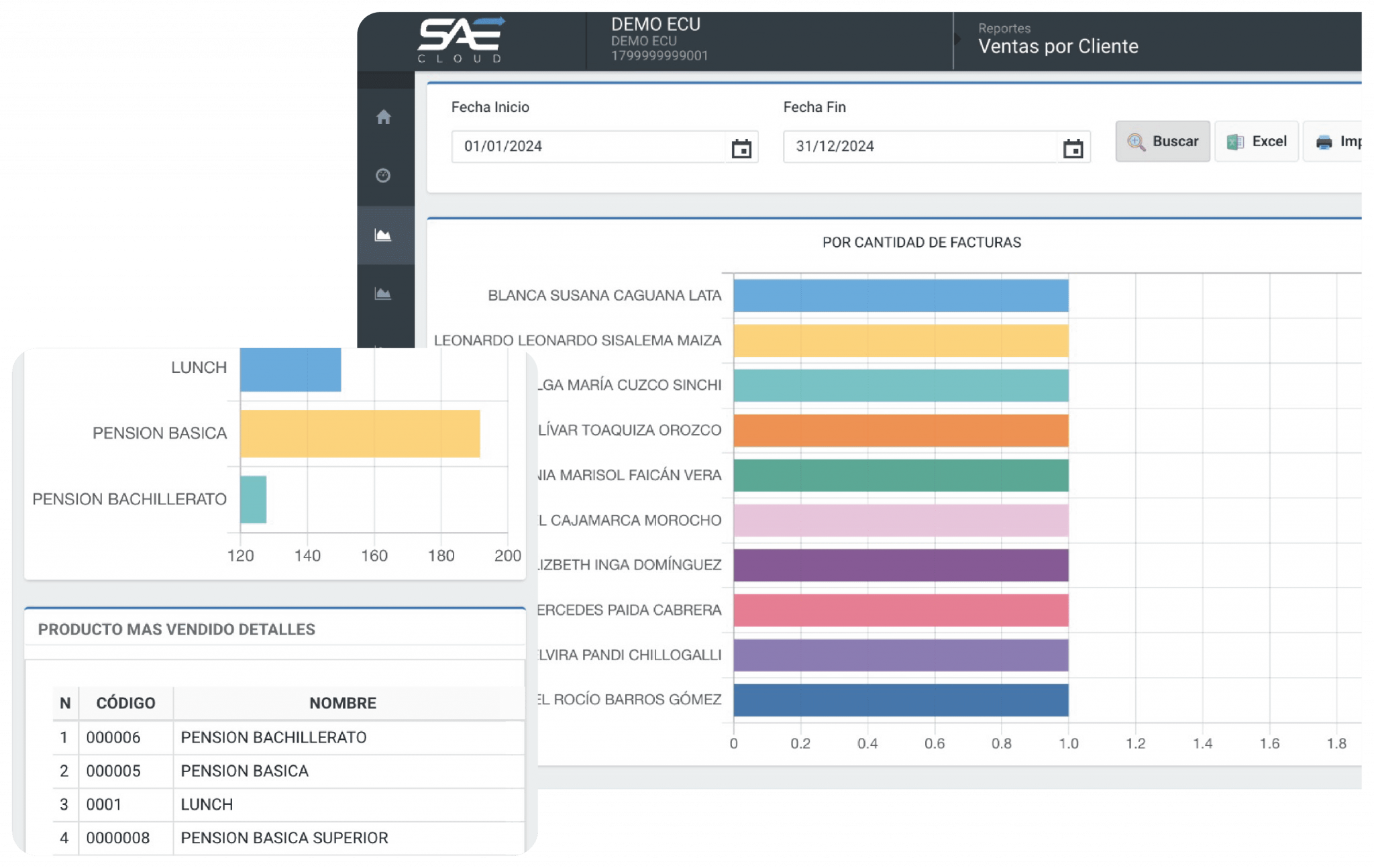Viewport: 1374px width, 868px height.
Task: Select the PENSION BACHILLERATO row in the table
Action: (x=274, y=737)
